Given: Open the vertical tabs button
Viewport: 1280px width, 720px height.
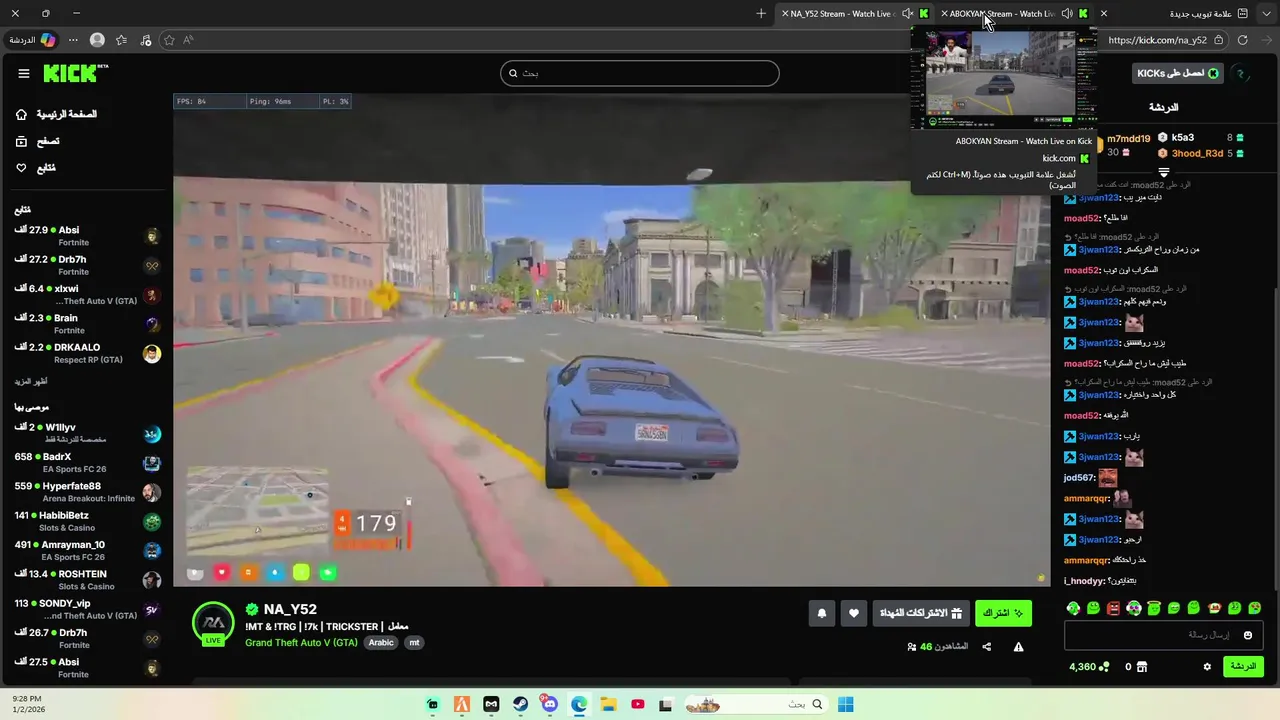Looking at the screenshot, I should 1243,13.
